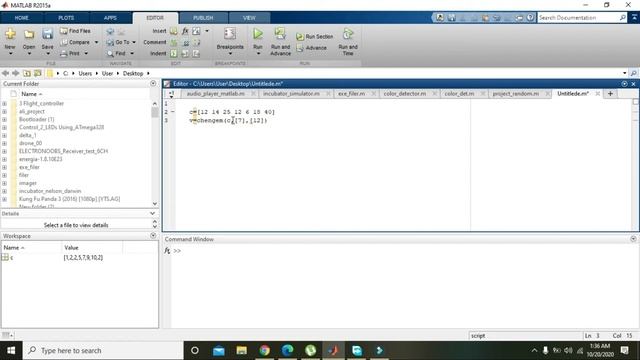
Task: Select the energia-1.8.10E23 folder
Action: coord(40,159)
